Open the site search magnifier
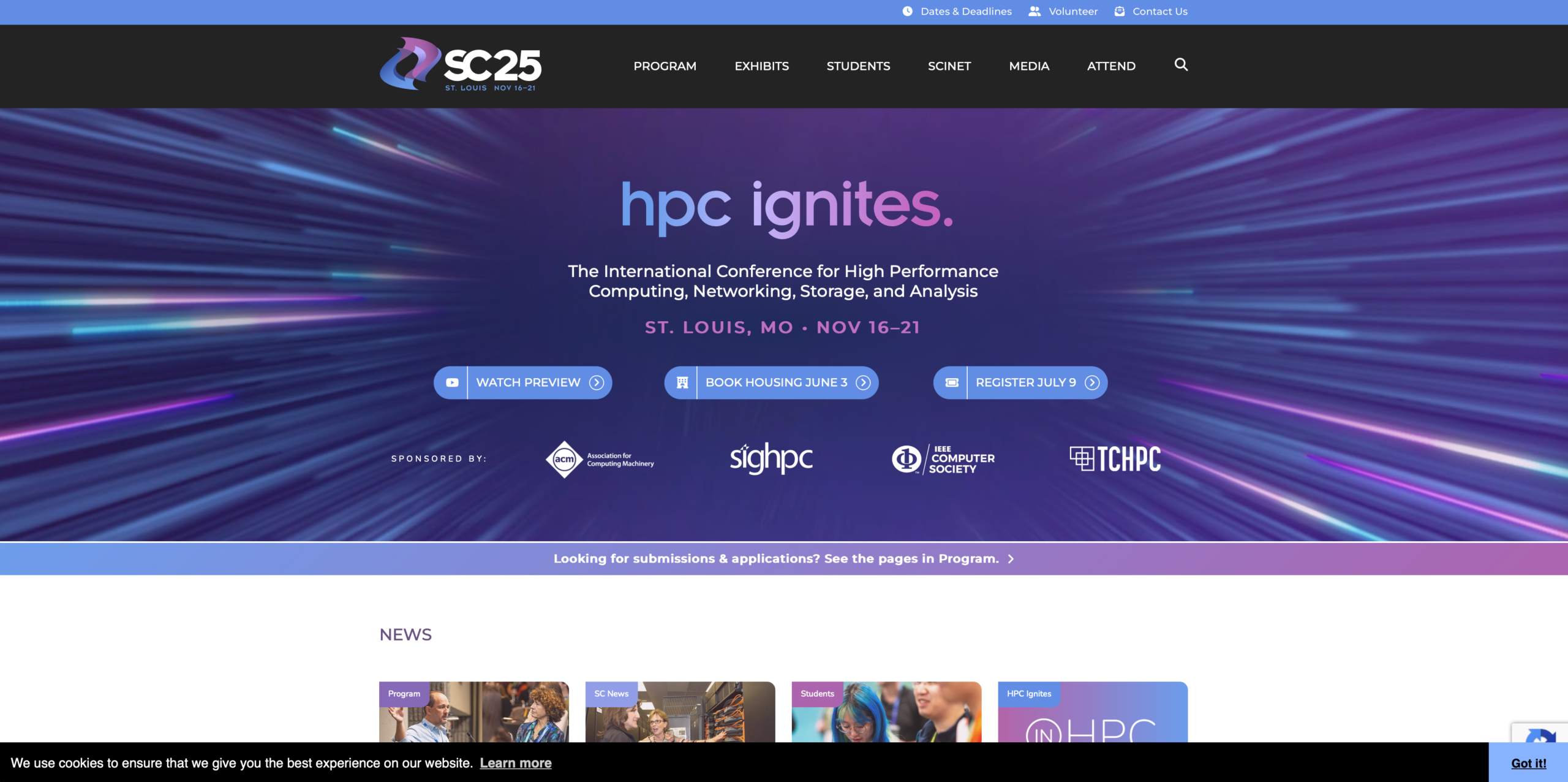 coord(1180,65)
